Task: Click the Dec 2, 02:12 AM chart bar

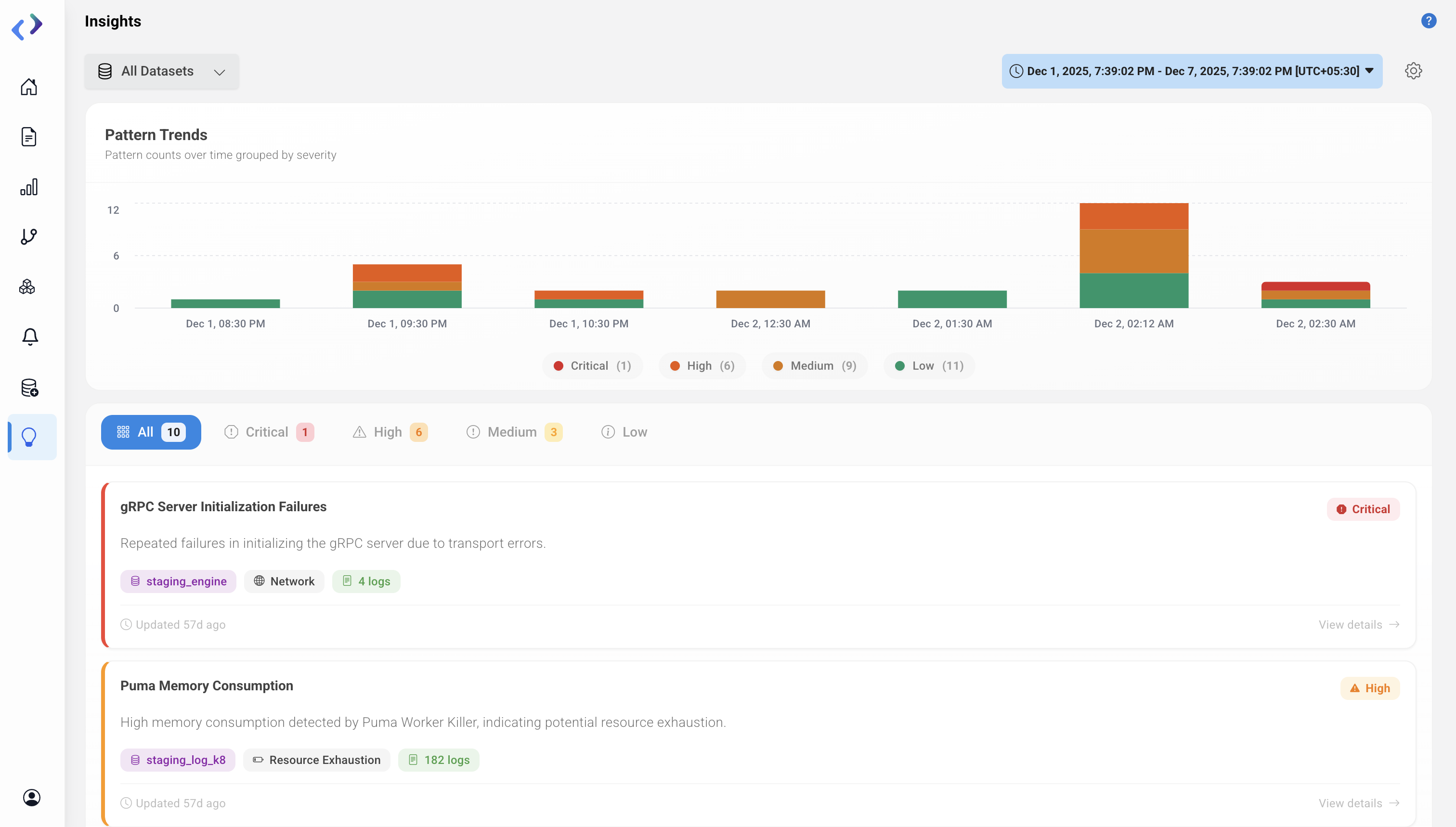Action: coord(1133,256)
